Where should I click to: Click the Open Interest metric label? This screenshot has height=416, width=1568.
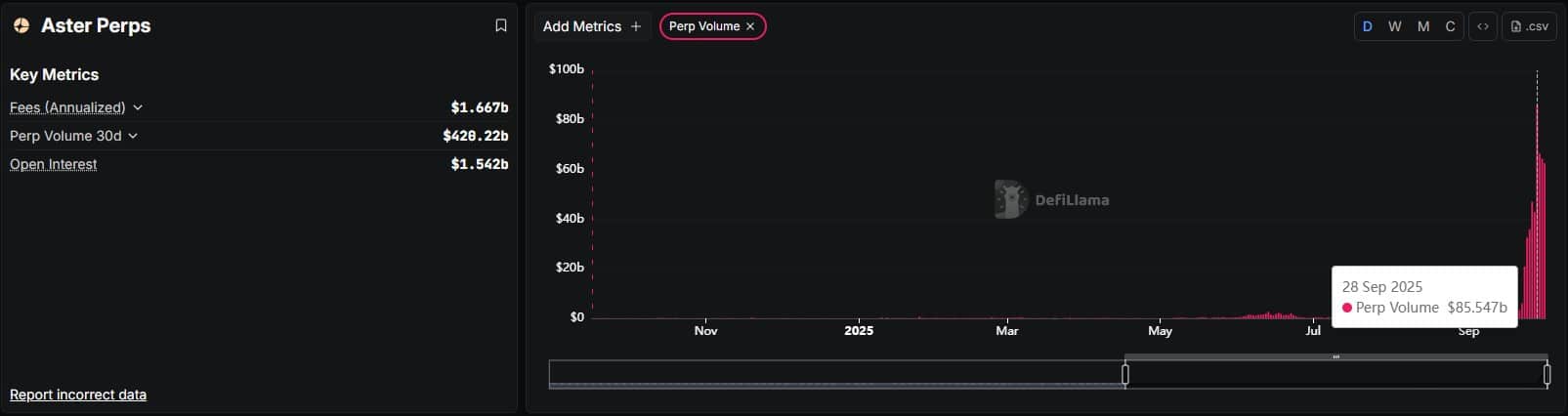pos(54,164)
